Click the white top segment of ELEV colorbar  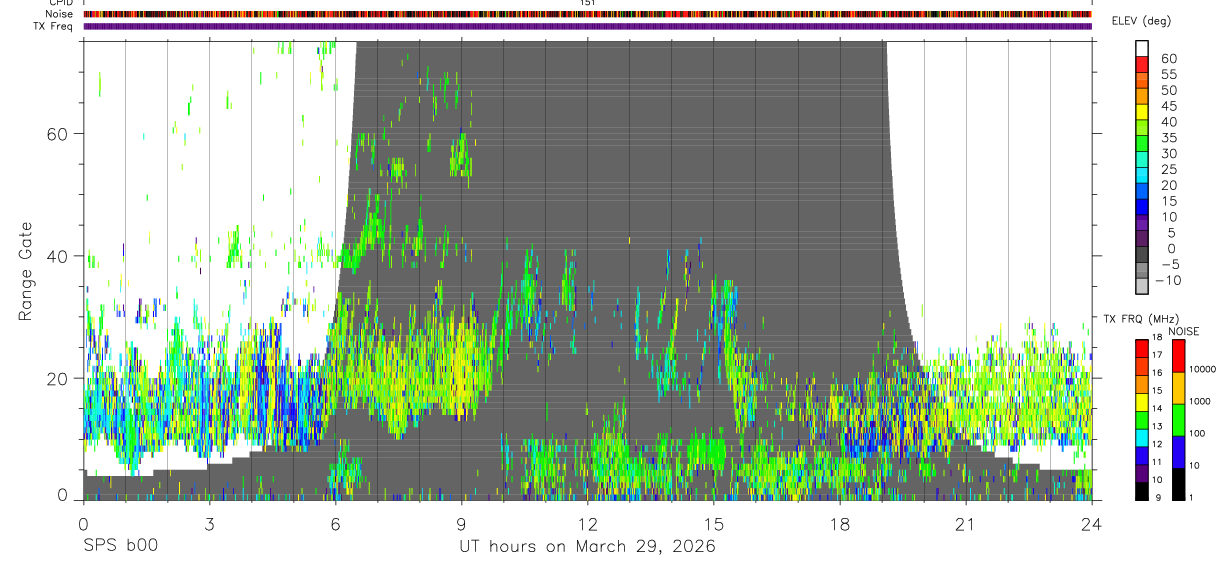tap(1142, 47)
